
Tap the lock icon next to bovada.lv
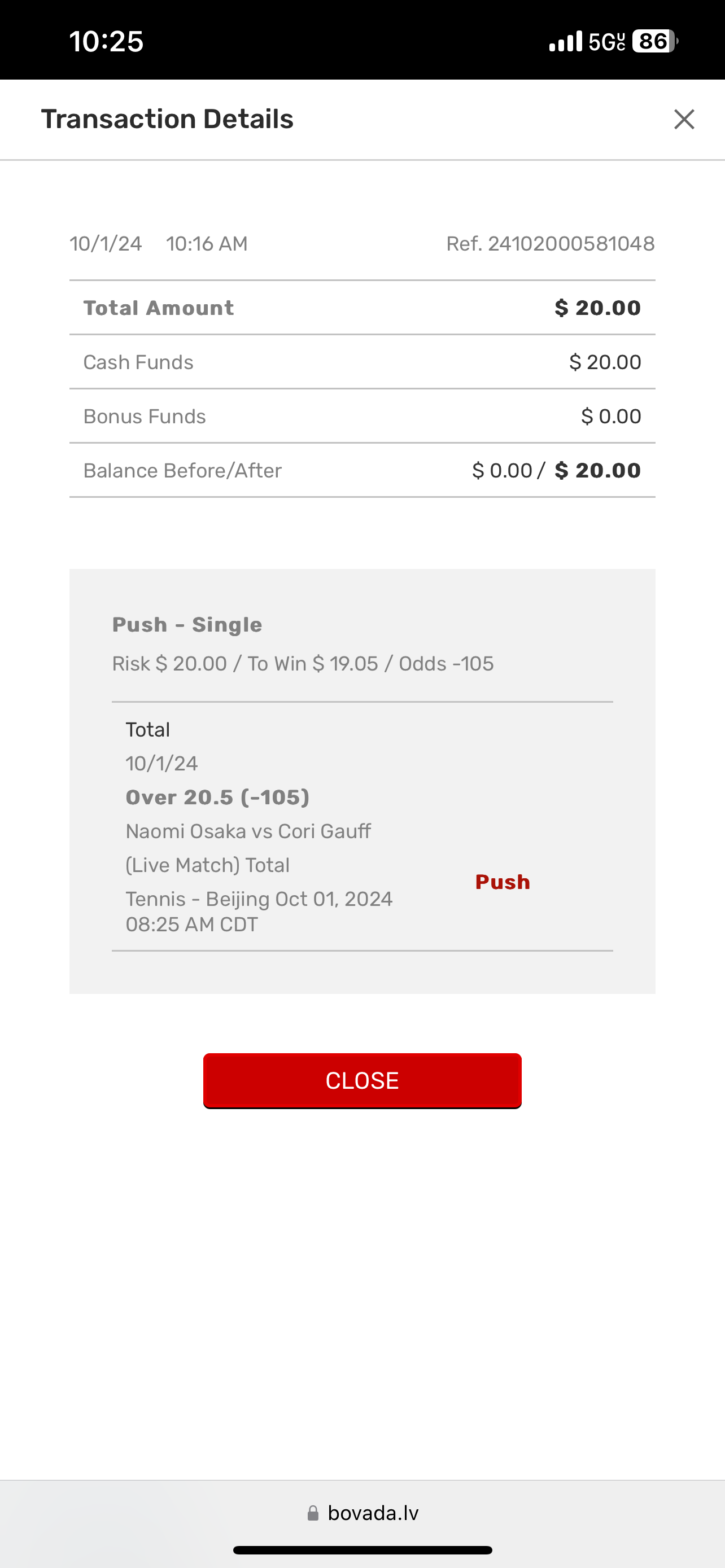pyautogui.click(x=313, y=1513)
